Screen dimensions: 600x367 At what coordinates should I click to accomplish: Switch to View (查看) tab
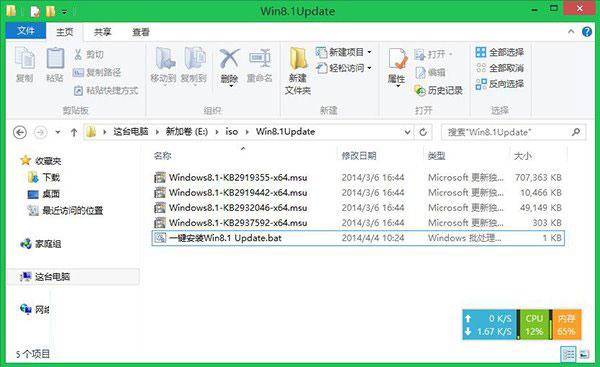point(141,32)
